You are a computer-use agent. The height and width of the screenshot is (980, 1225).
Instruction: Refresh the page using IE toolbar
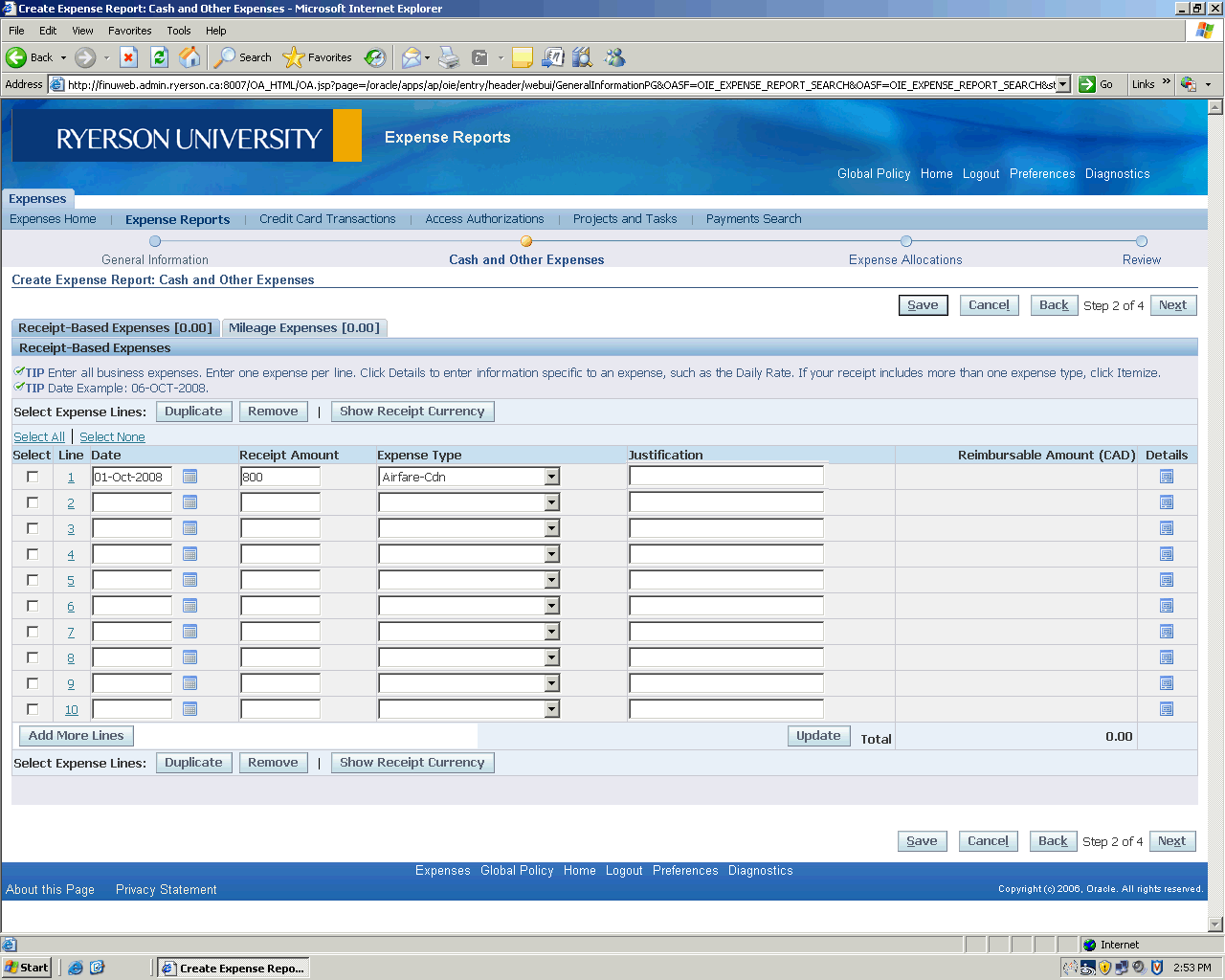(x=160, y=57)
